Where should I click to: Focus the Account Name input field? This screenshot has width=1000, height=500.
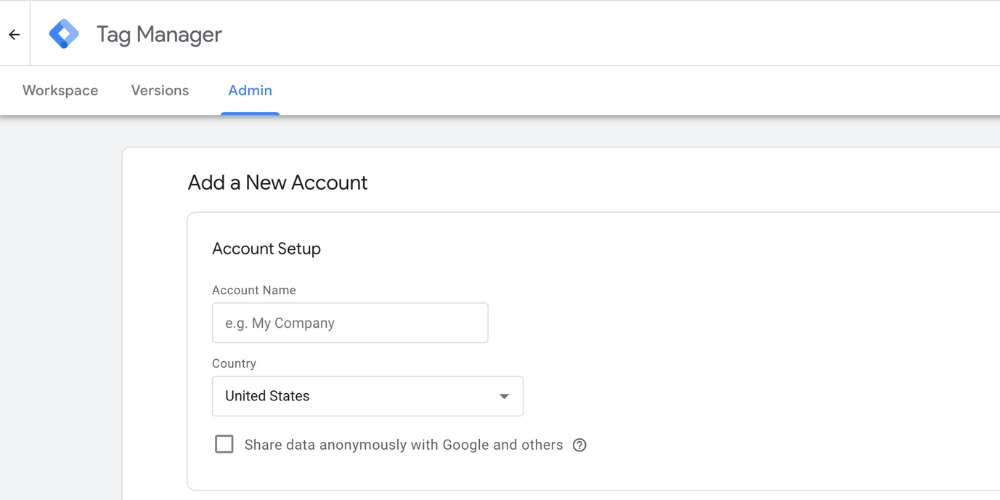(350, 323)
